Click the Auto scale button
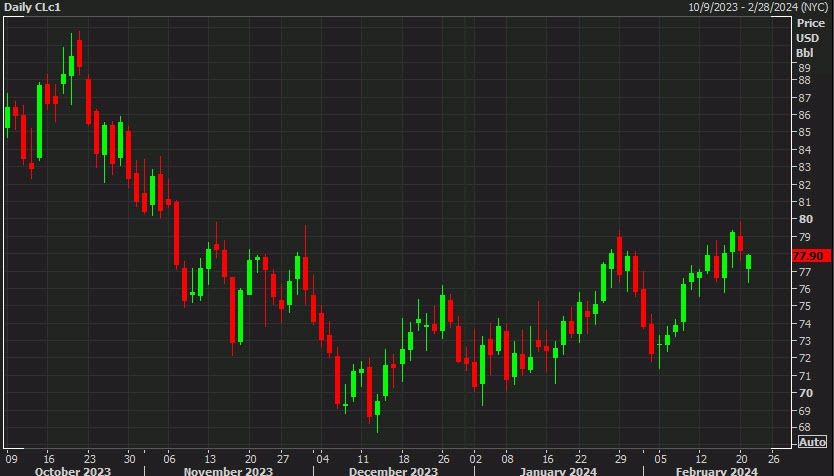The image size is (834, 476). (812, 442)
